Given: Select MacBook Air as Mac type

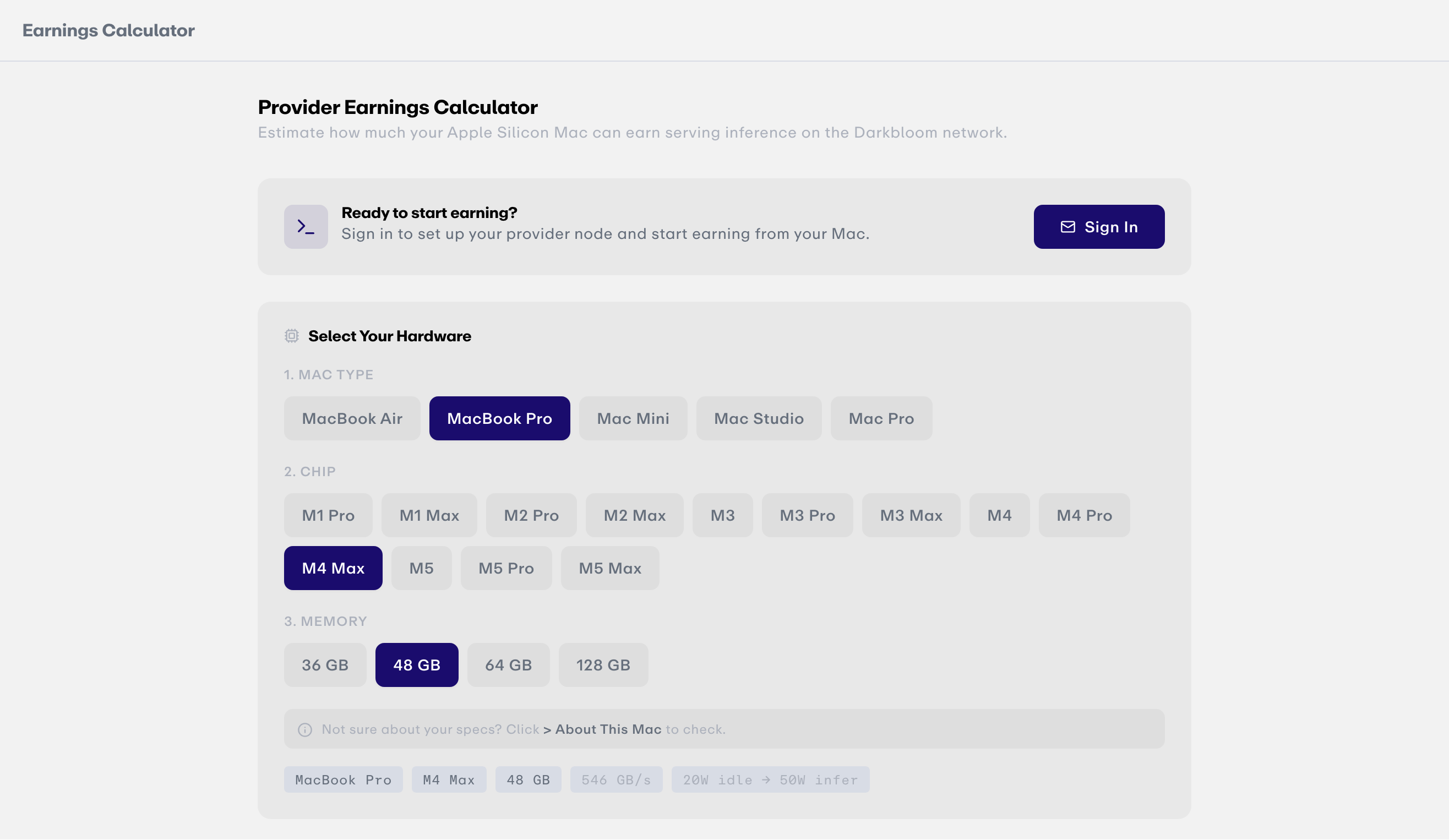Looking at the screenshot, I should (x=352, y=418).
